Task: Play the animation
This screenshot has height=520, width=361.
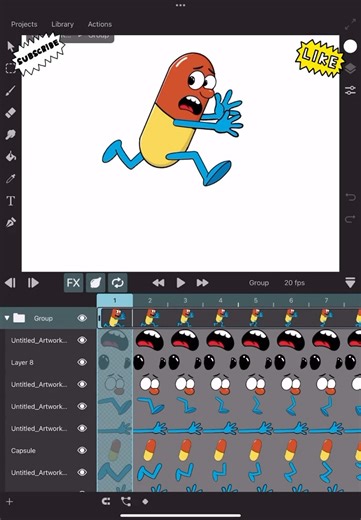Action: click(x=180, y=283)
